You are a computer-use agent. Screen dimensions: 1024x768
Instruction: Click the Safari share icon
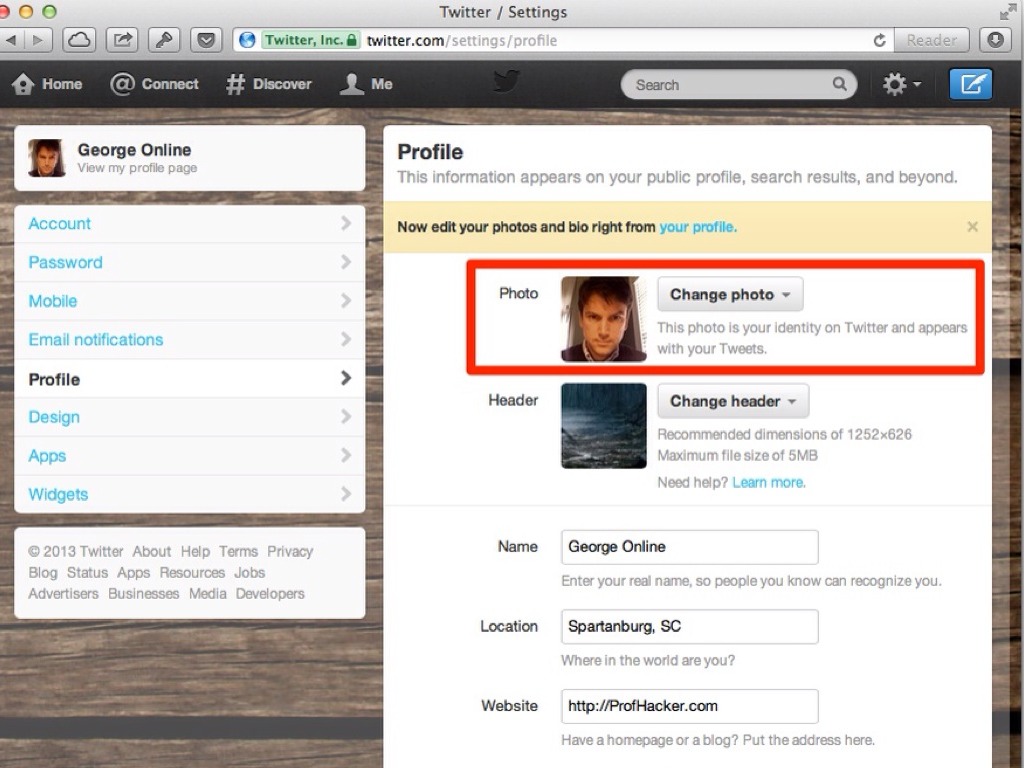pyautogui.click(x=122, y=40)
